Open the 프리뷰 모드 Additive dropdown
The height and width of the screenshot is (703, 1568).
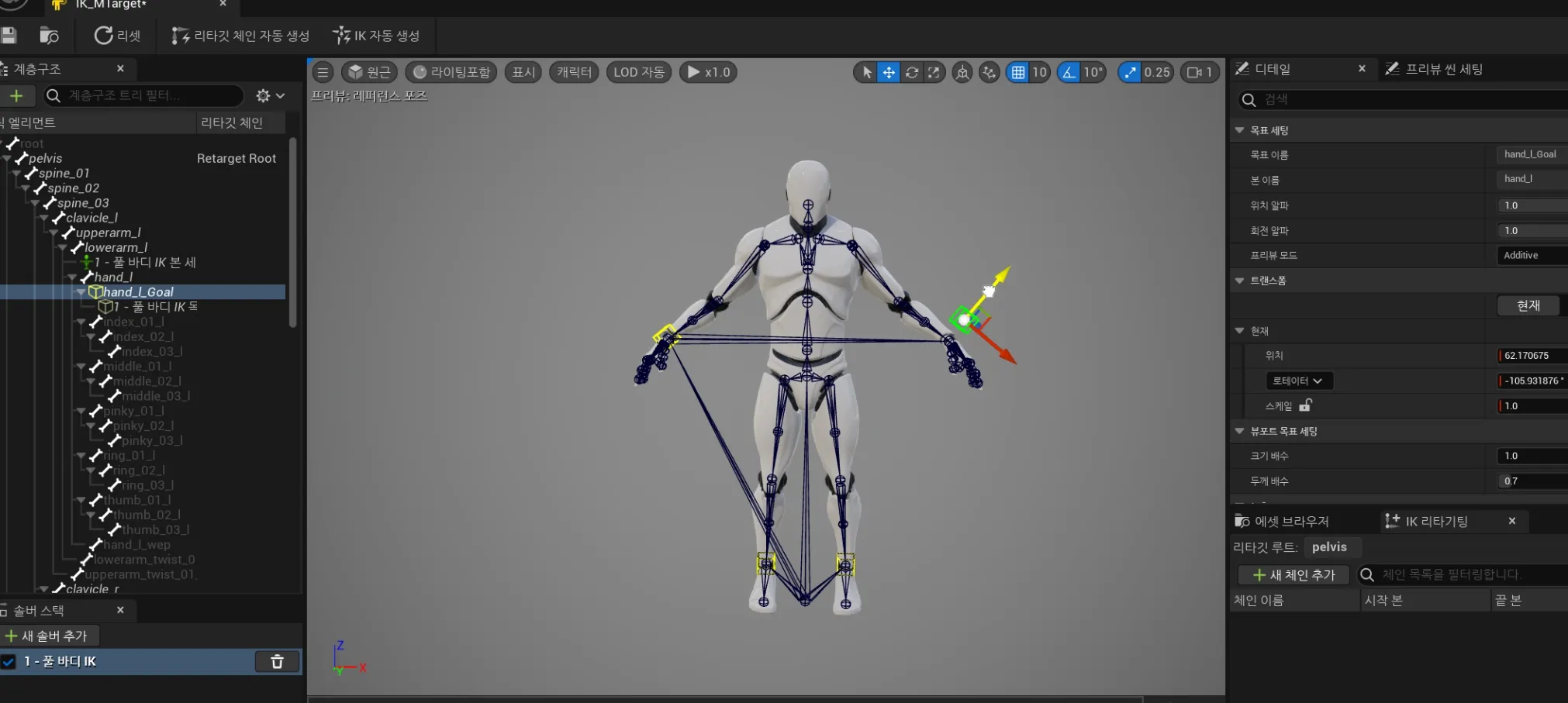coord(1532,255)
